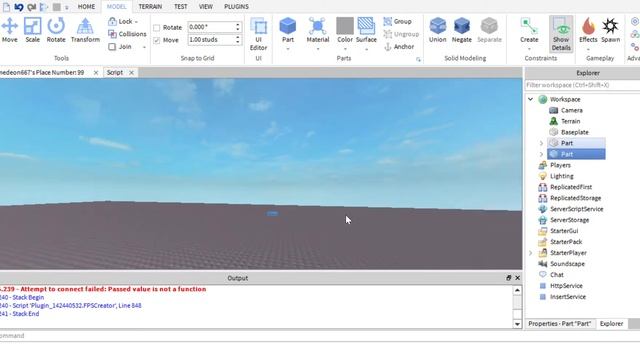This screenshot has width=640, height=360.
Task: Anchor the selected part
Action: pyautogui.click(x=399, y=47)
